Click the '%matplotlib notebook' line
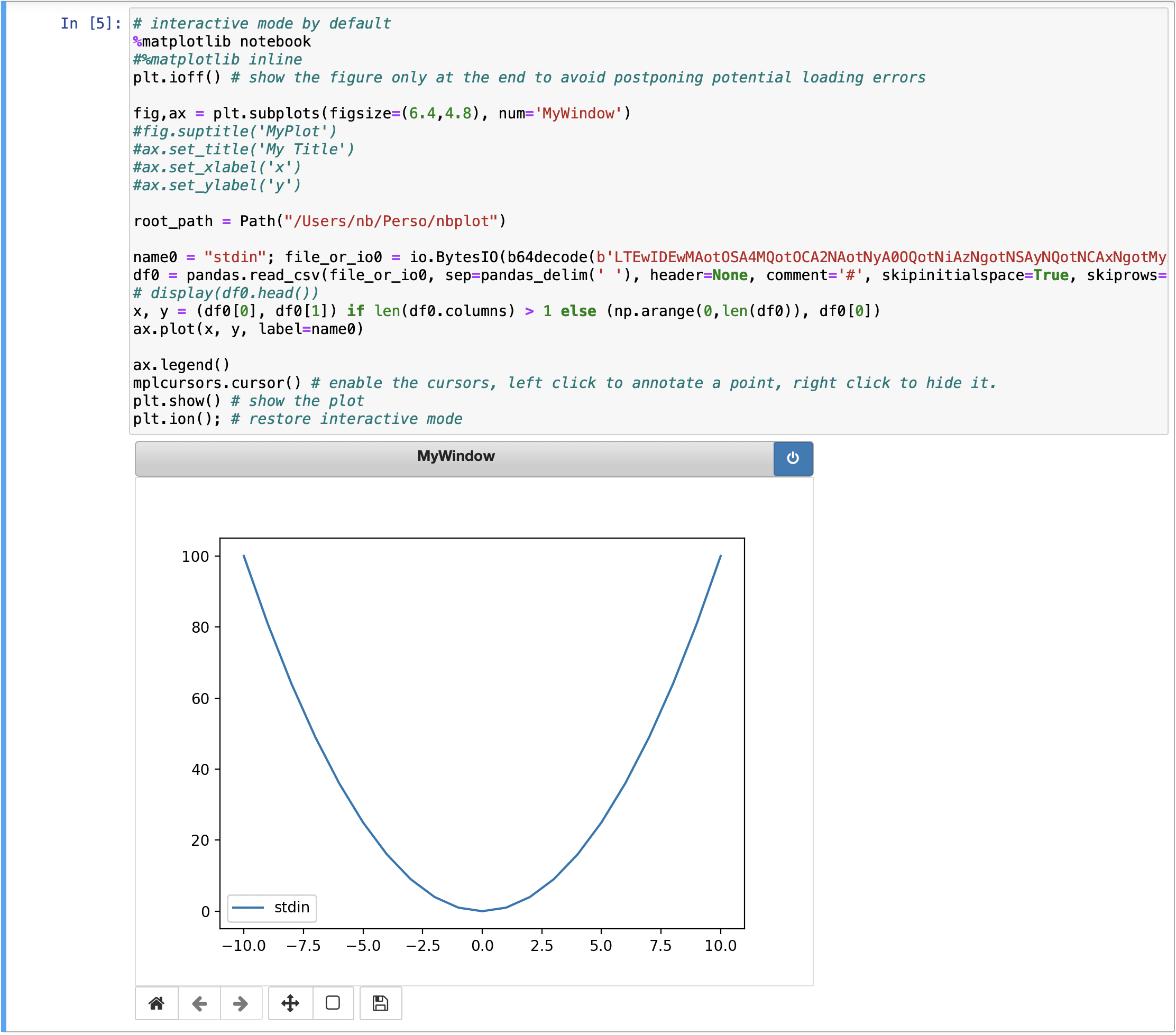The width and height of the screenshot is (1176, 1035). coord(222,41)
